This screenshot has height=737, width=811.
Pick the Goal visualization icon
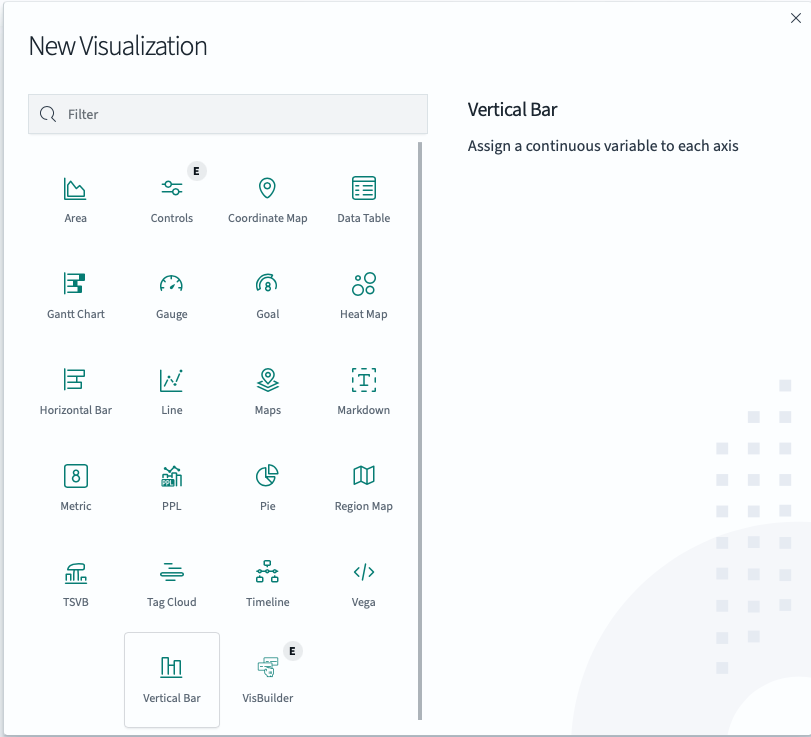pos(267,283)
